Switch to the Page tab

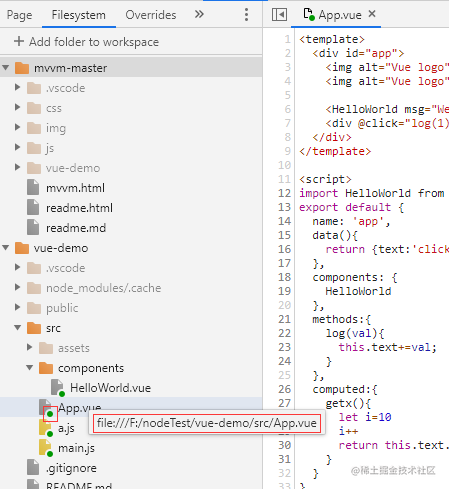tap(20, 15)
